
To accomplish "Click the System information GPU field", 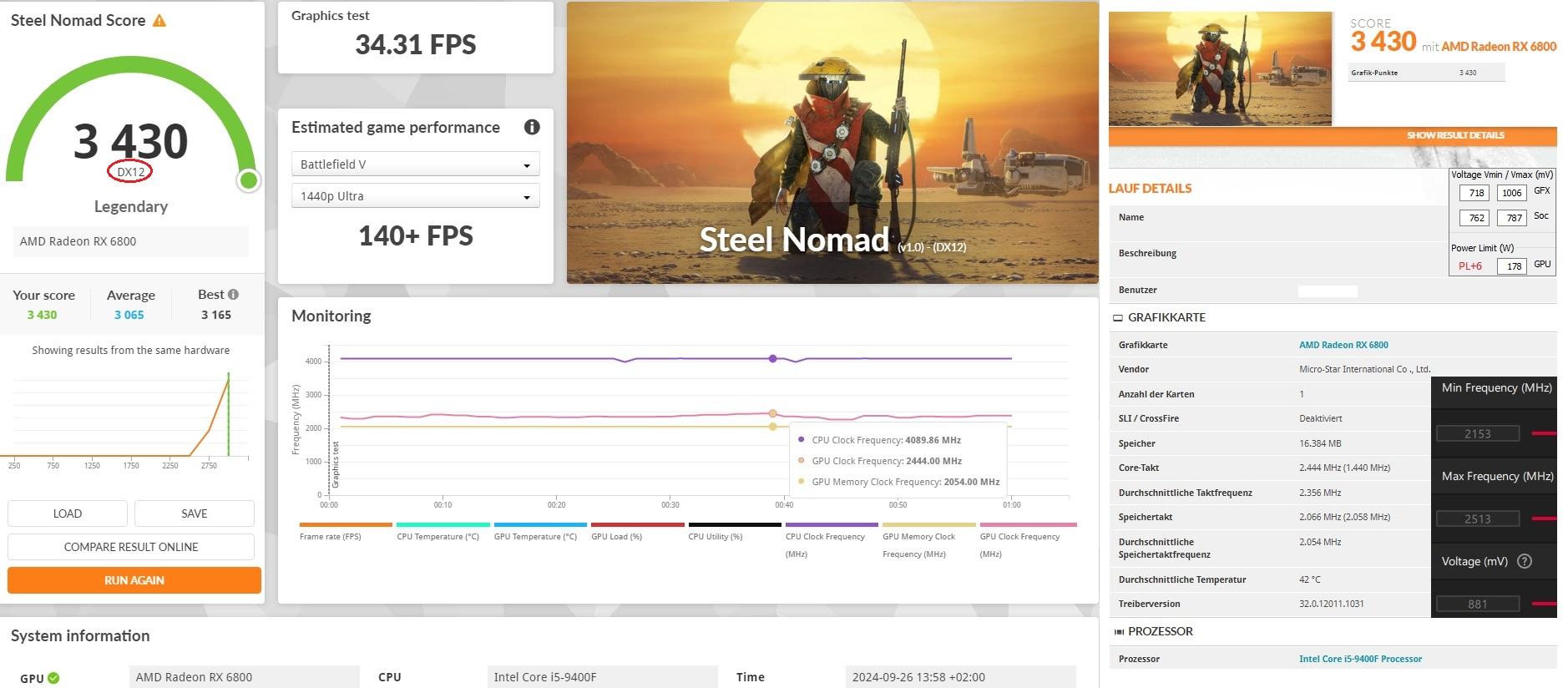I will click(245, 677).
